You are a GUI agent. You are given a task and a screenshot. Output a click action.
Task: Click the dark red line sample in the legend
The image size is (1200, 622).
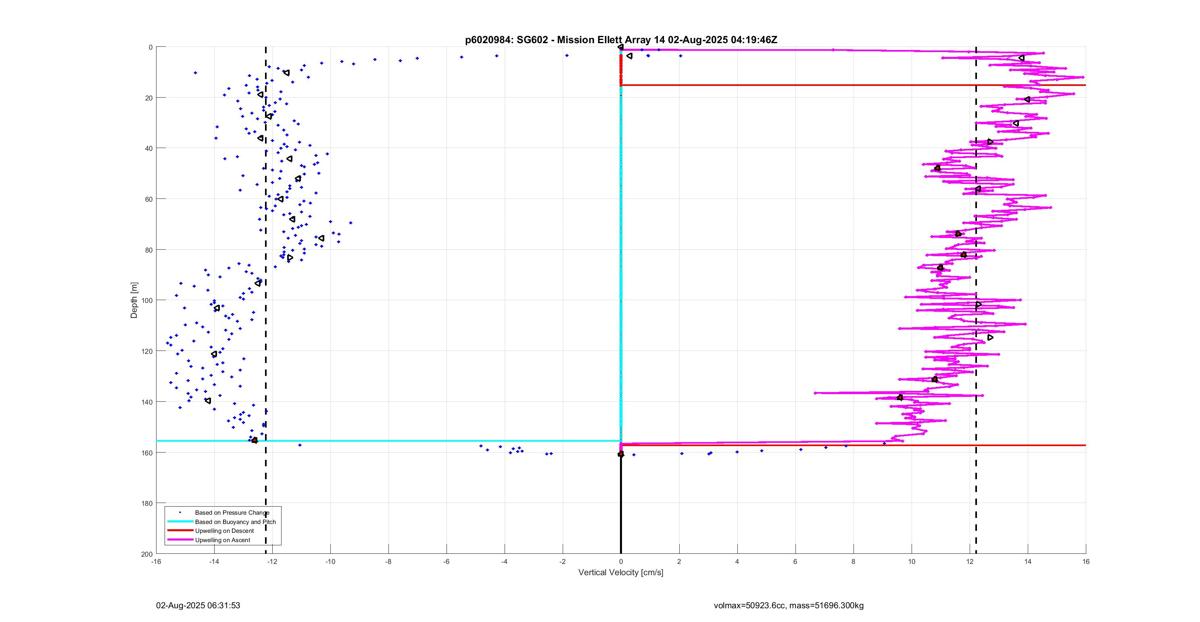pos(180,531)
